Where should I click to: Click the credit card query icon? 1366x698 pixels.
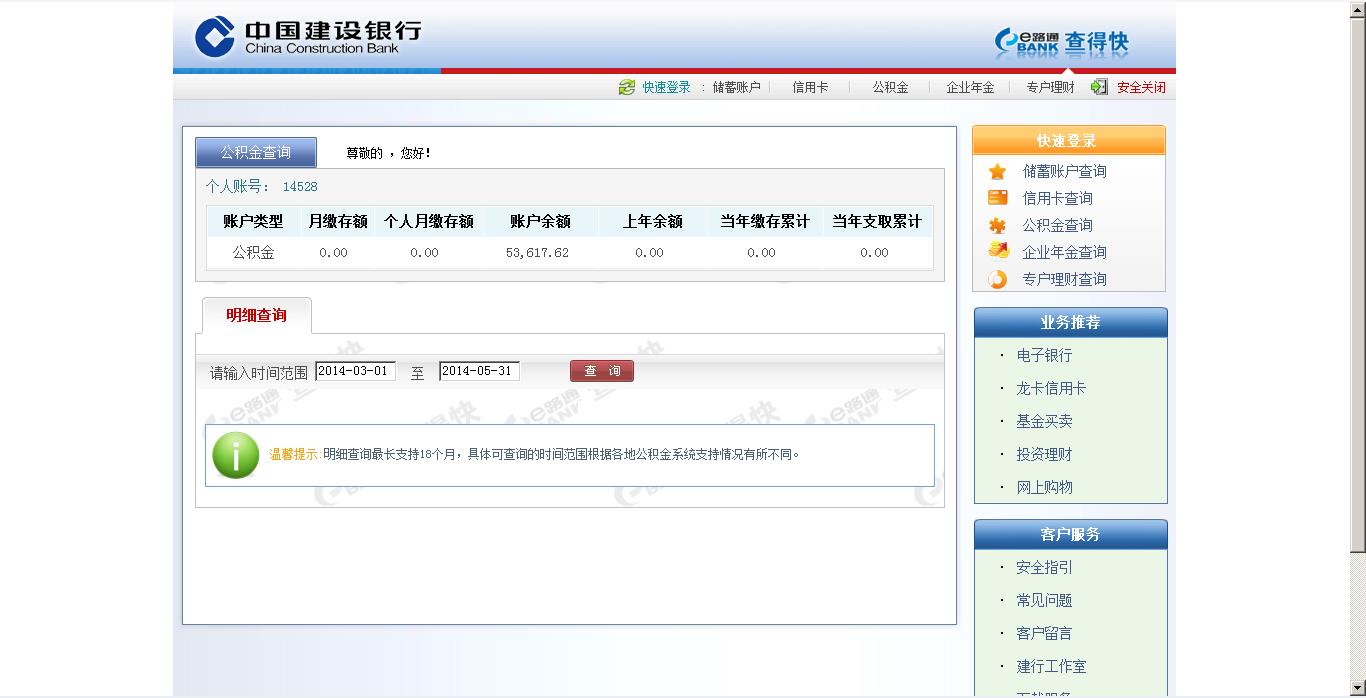pos(997,198)
